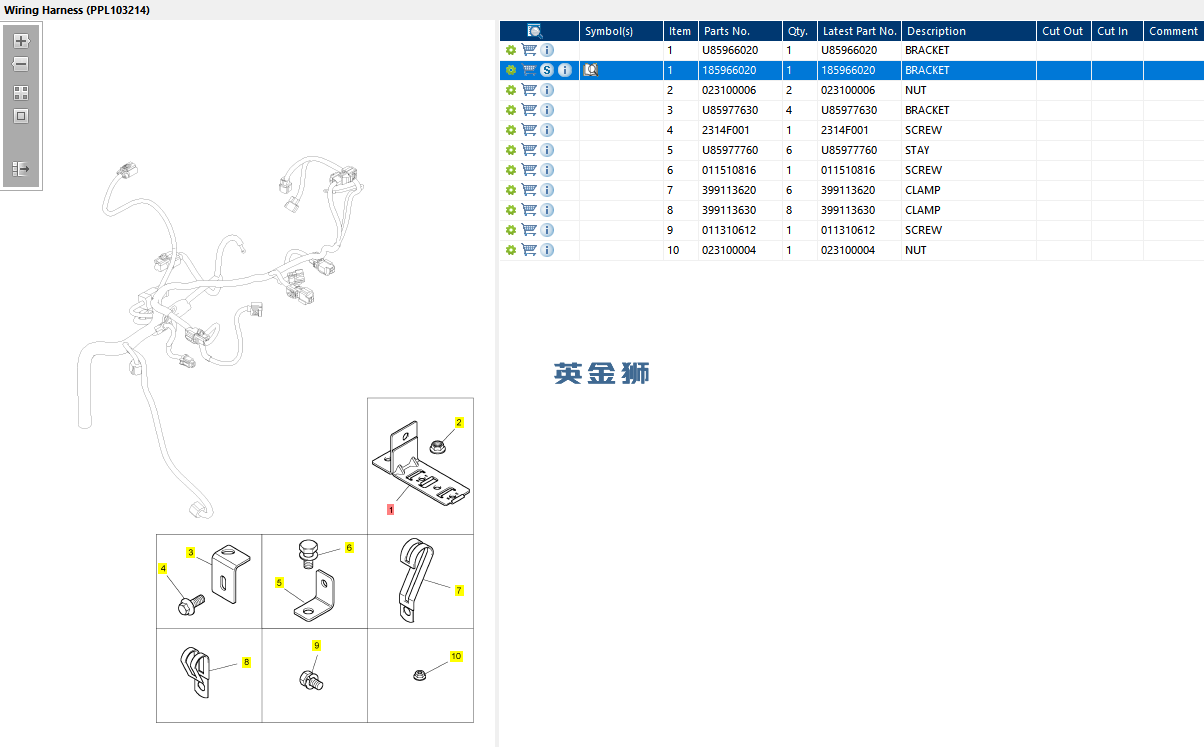Screen dimensions: 1204x747
Task: Click part number 2314F001 in Parts No. column
Action: (726, 130)
